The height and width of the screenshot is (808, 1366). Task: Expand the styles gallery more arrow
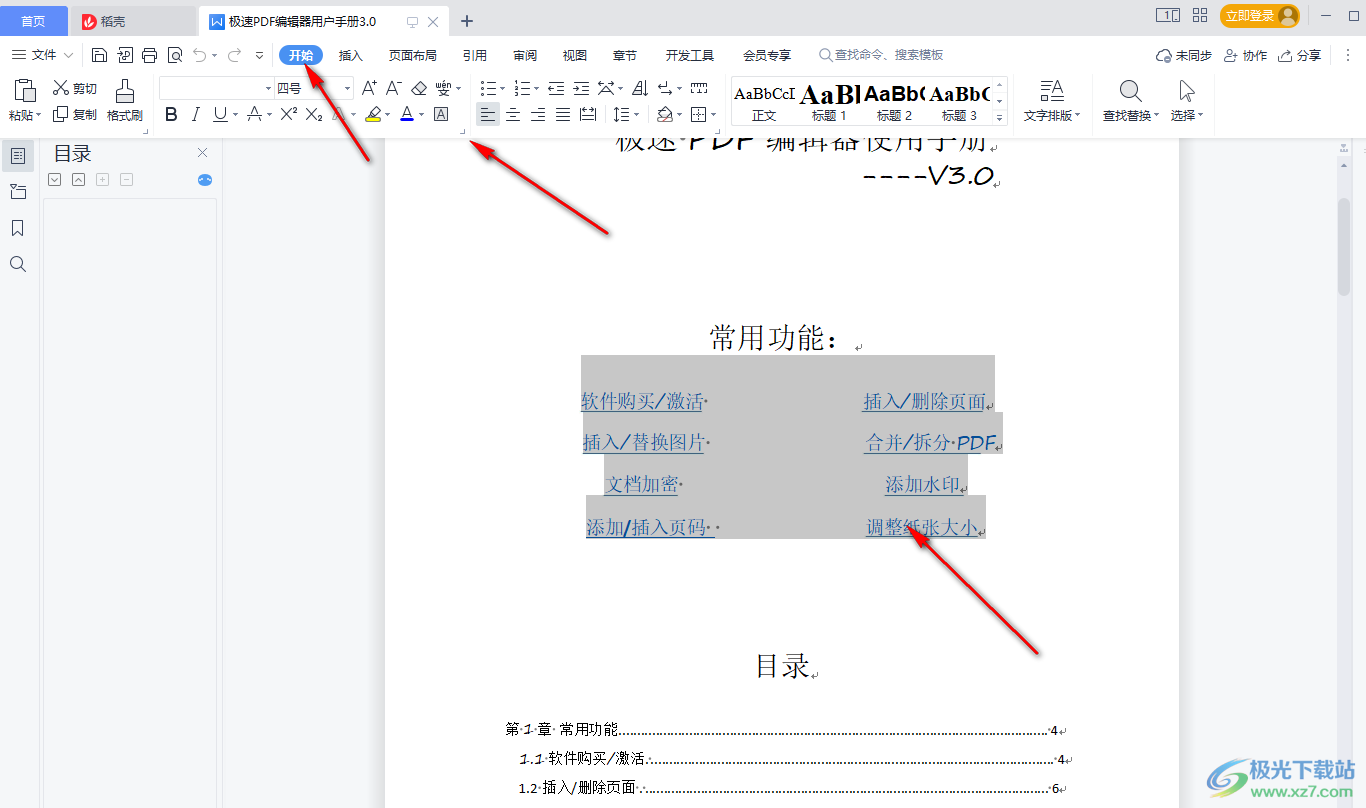point(999,117)
